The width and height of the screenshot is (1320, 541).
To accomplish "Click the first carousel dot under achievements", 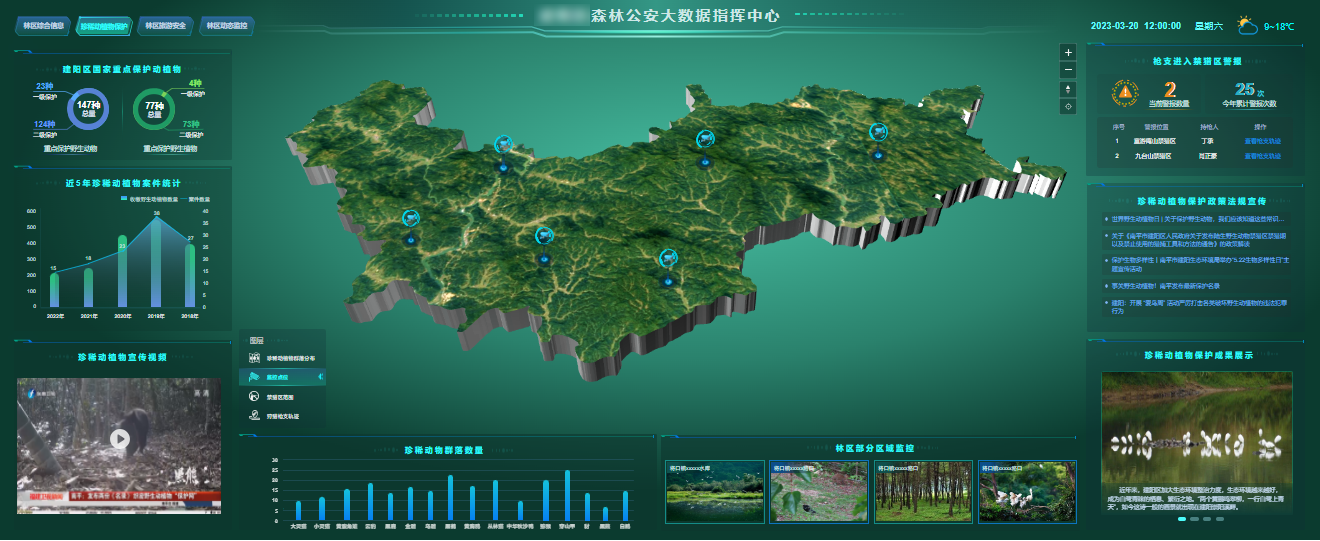I will pyautogui.click(x=1182, y=519).
